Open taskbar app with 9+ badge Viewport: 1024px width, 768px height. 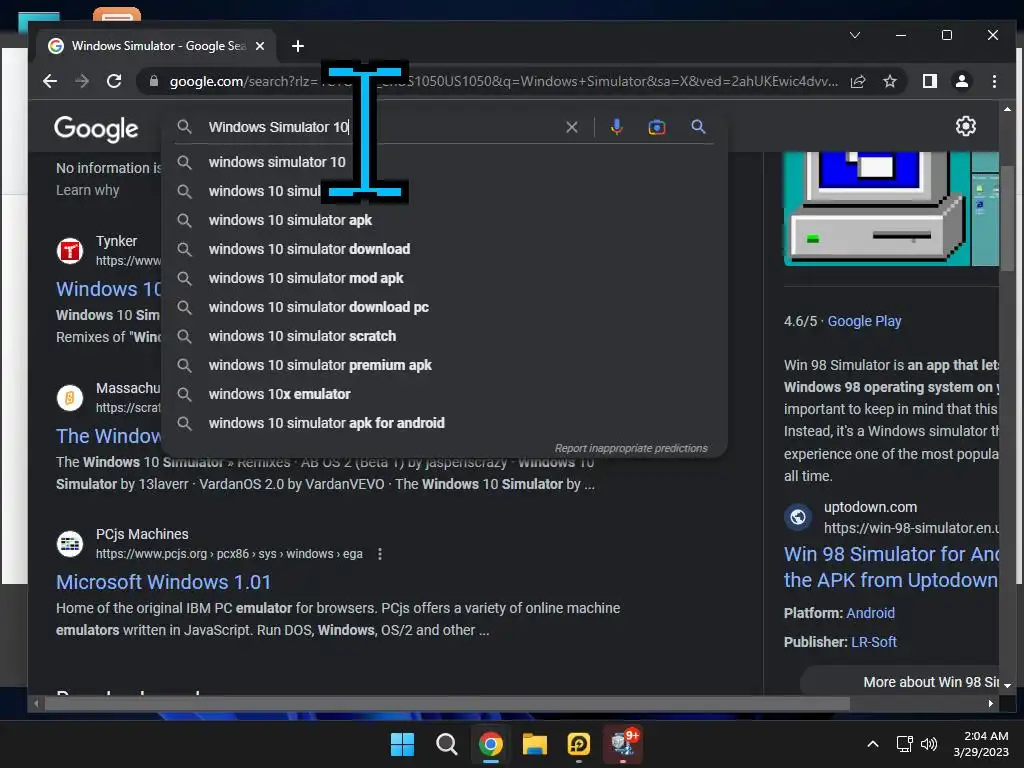(x=623, y=744)
